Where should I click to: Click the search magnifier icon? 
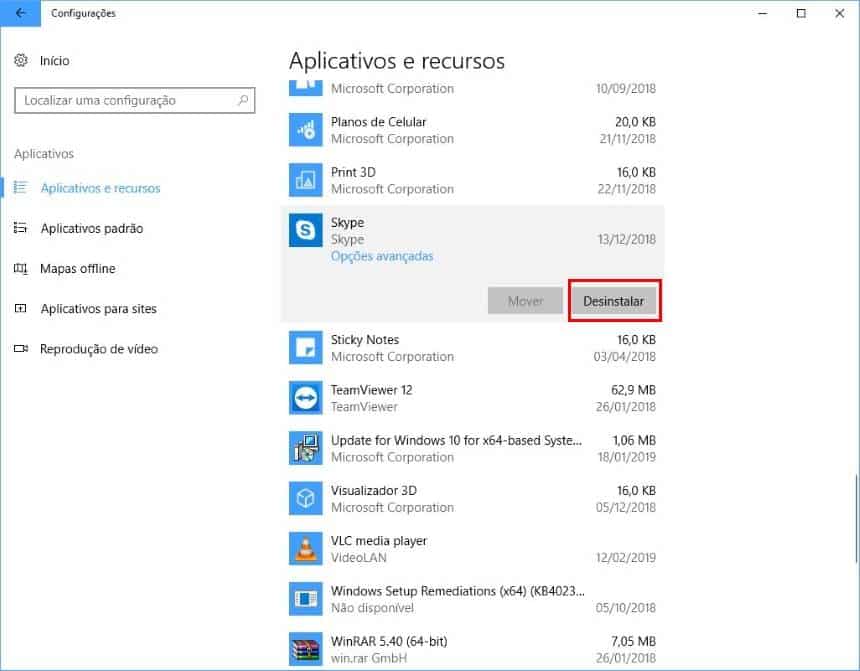tap(243, 100)
